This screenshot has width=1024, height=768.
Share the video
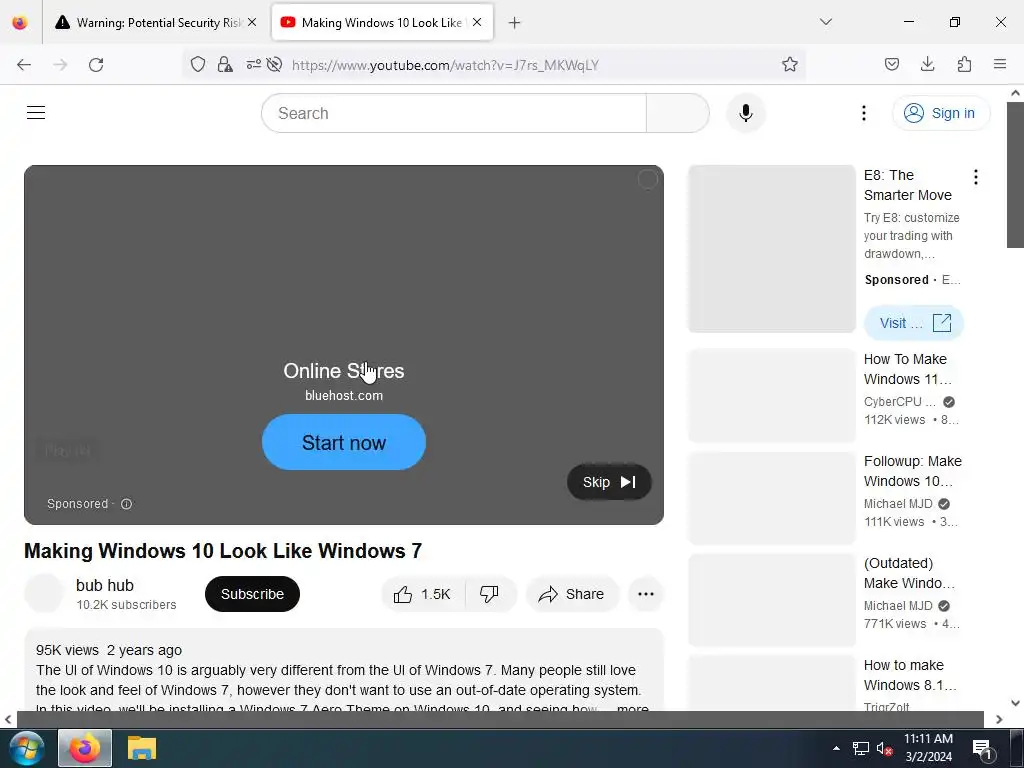(572, 594)
